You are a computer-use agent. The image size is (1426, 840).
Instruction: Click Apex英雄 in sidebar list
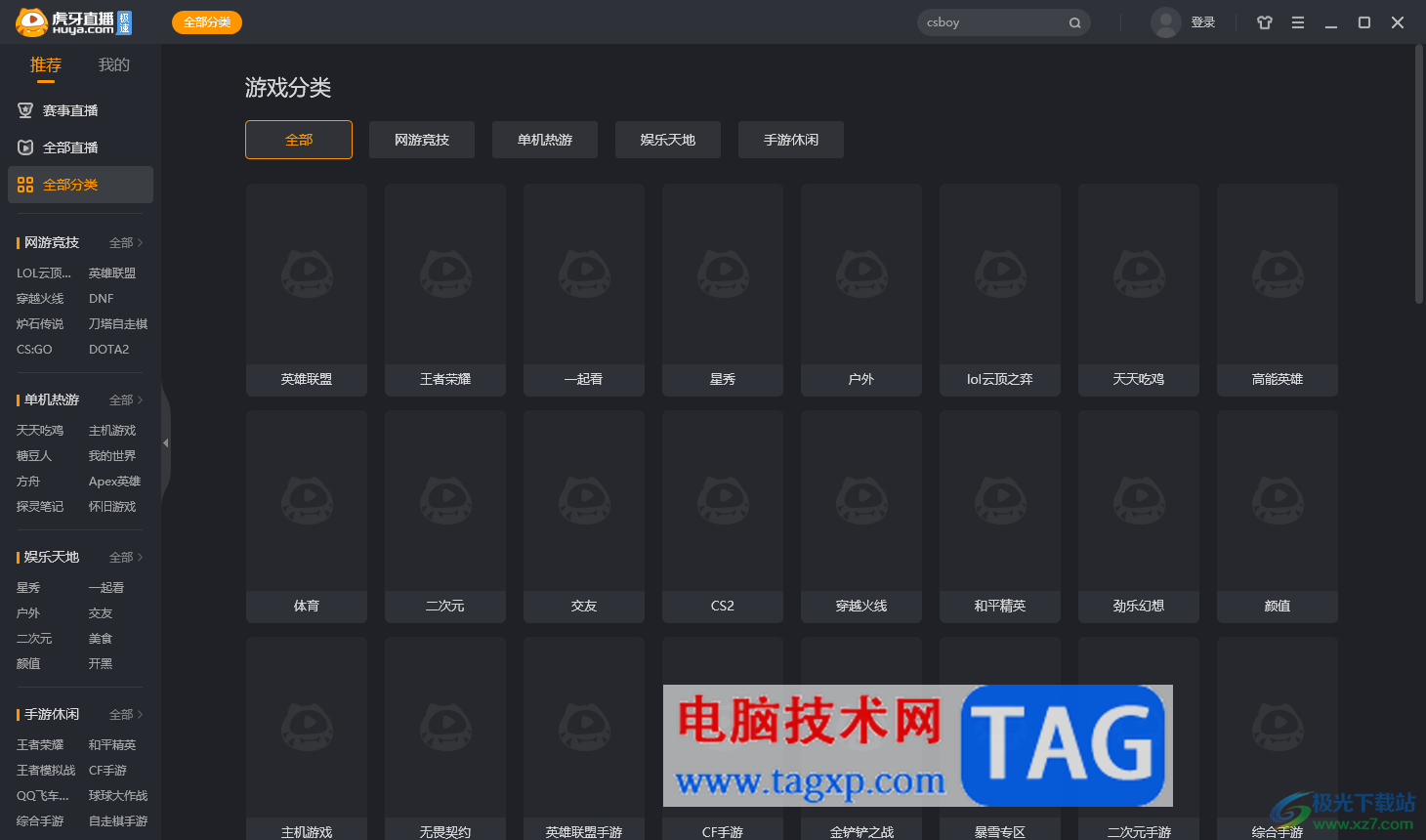[x=114, y=482]
